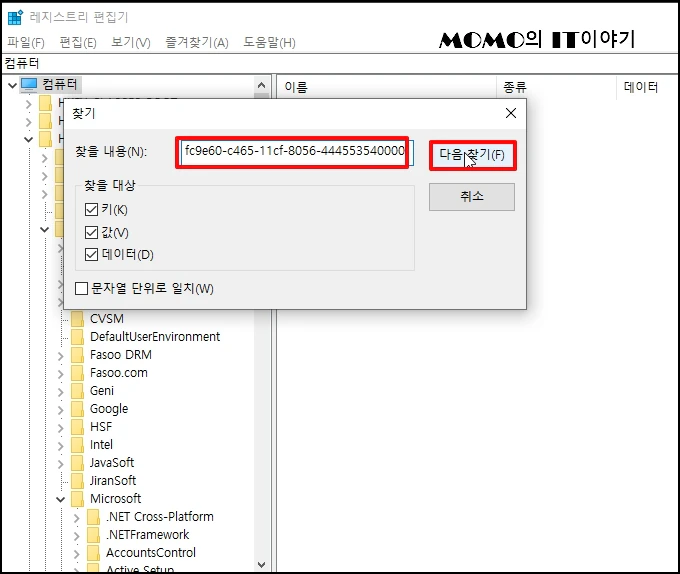Expand the Fasoo DRM key
The height and width of the screenshot is (574, 680).
(61, 356)
